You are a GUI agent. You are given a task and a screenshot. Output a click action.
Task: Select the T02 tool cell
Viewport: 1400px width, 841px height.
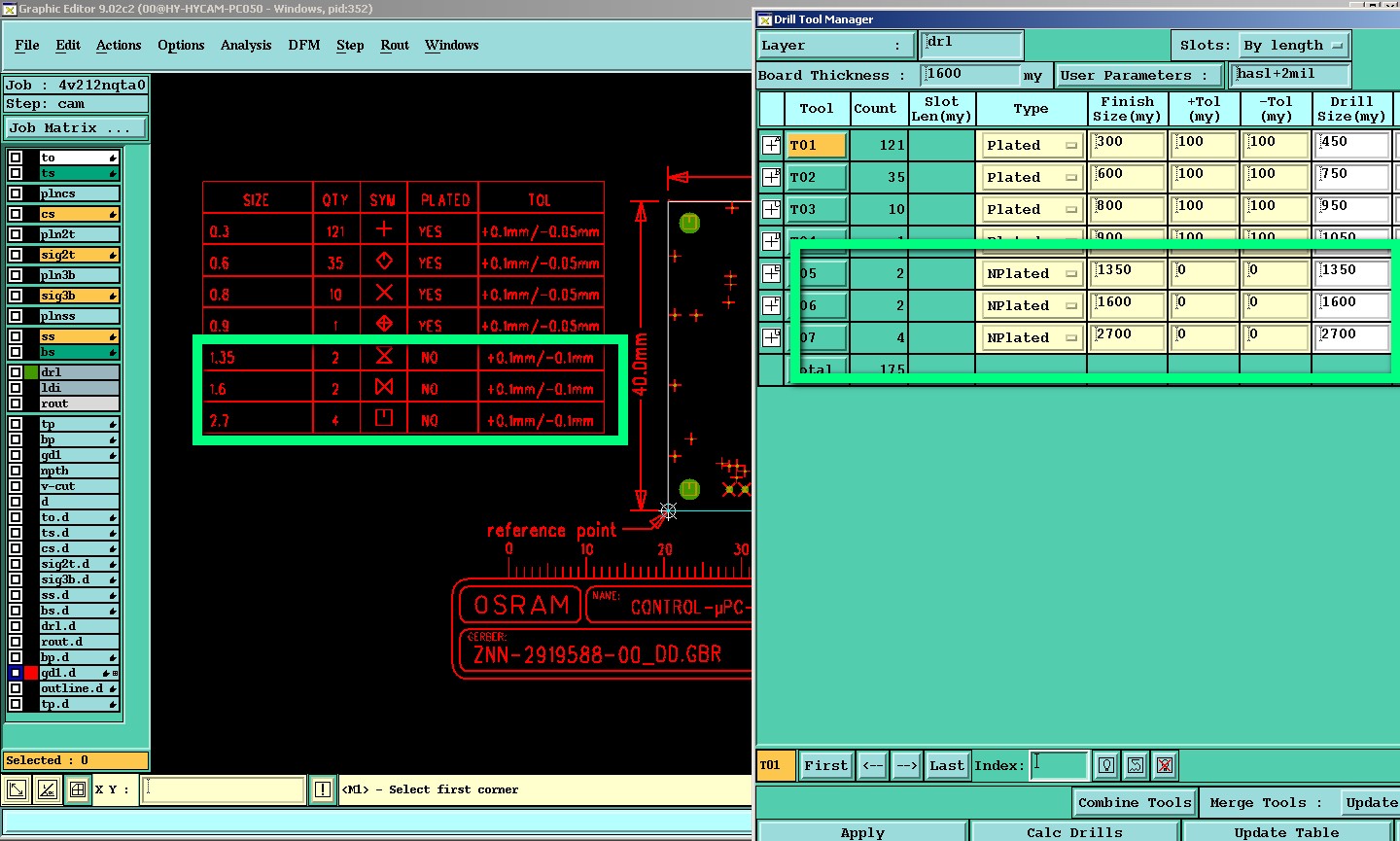(817, 177)
